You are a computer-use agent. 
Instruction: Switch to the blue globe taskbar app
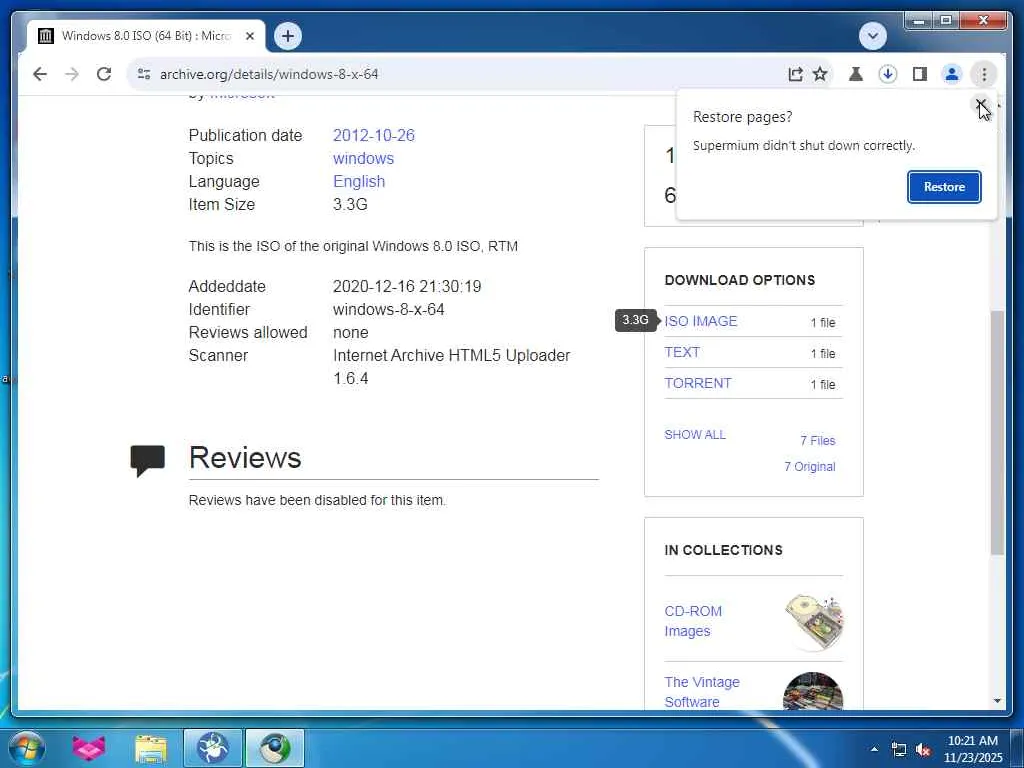[x=213, y=748]
